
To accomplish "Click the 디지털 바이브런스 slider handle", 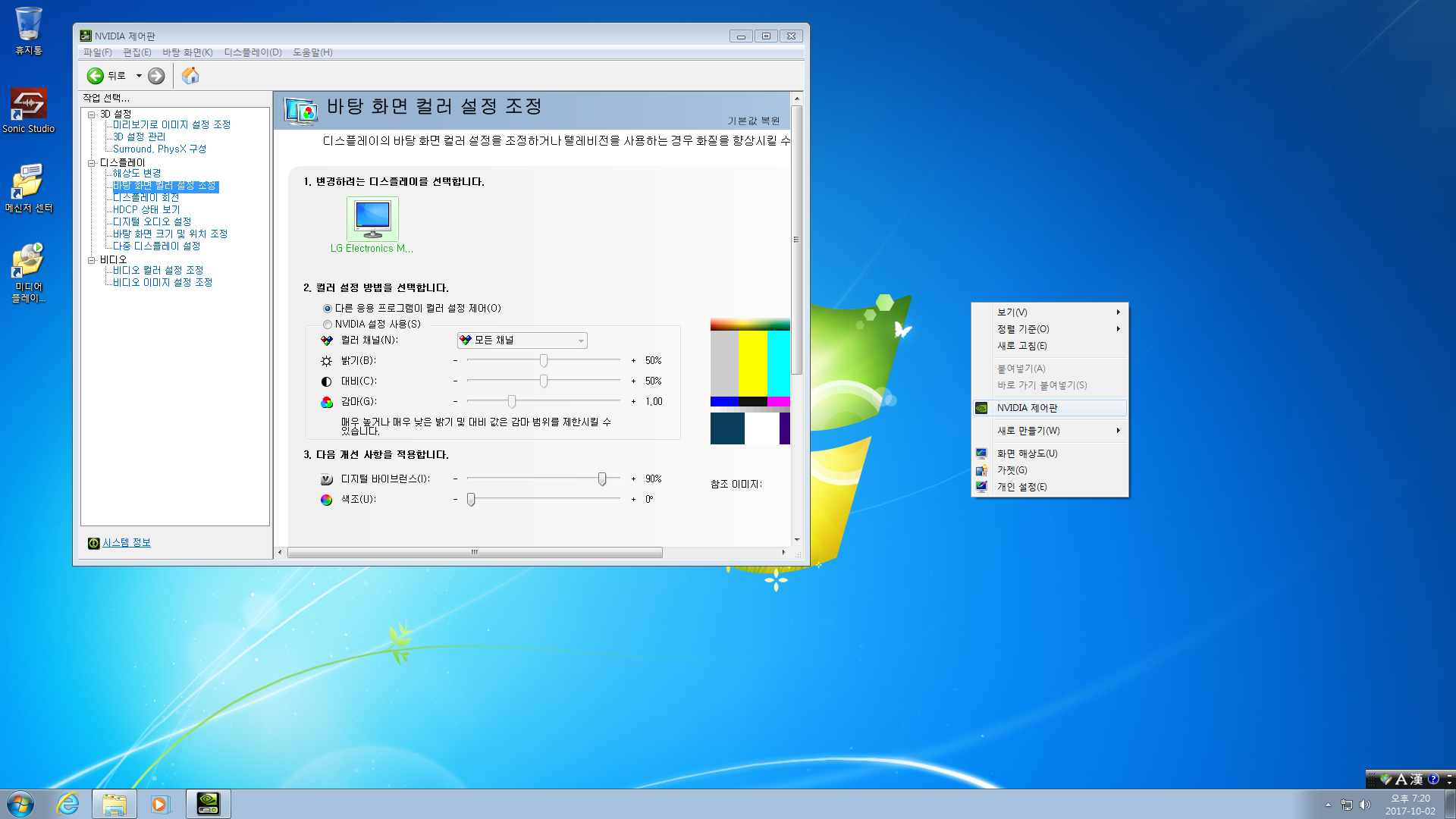I will (x=602, y=479).
